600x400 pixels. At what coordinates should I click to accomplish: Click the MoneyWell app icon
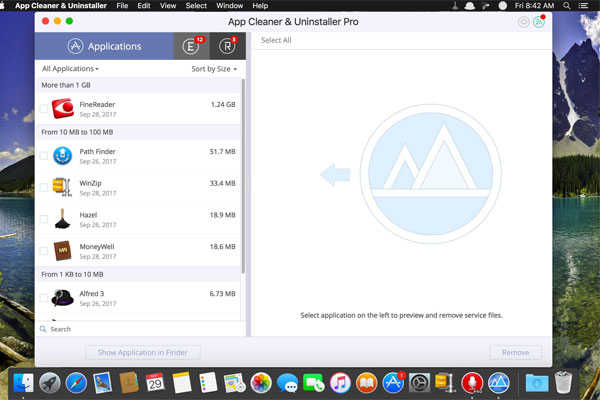pyautogui.click(x=63, y=250)
